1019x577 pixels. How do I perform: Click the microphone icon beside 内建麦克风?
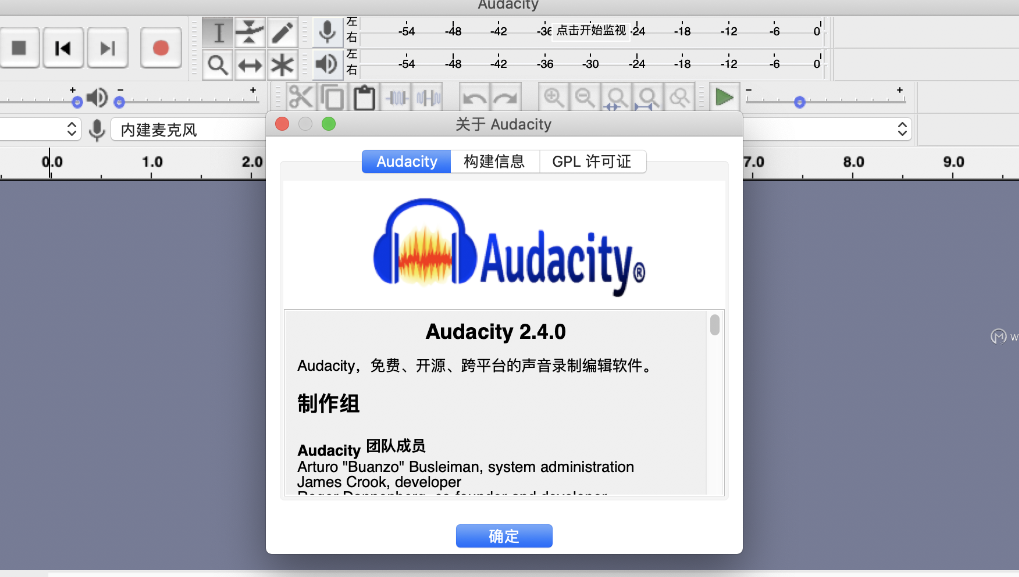pyautogui.click(x=97, y=130)
